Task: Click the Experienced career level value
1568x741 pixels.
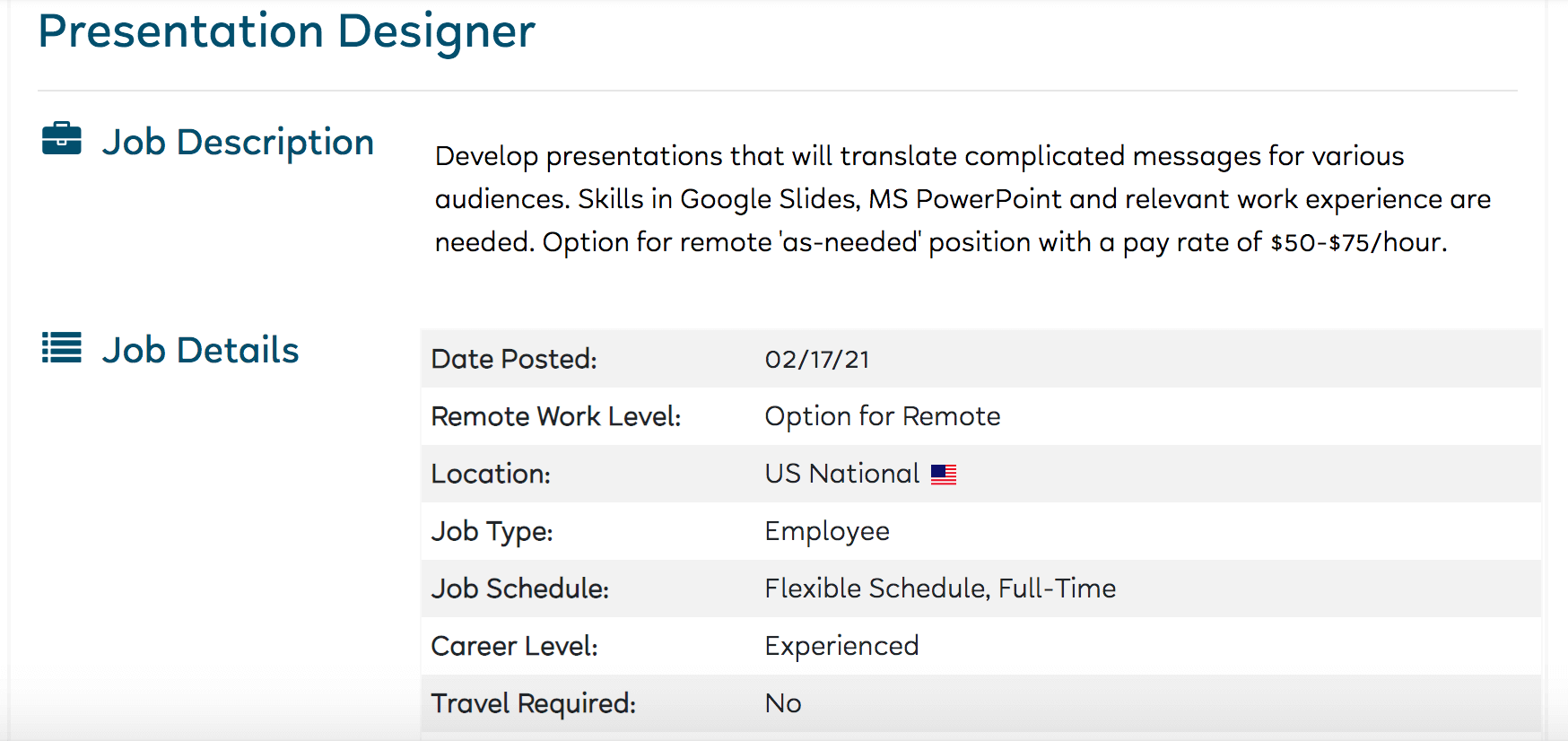Action: [841, 647]
